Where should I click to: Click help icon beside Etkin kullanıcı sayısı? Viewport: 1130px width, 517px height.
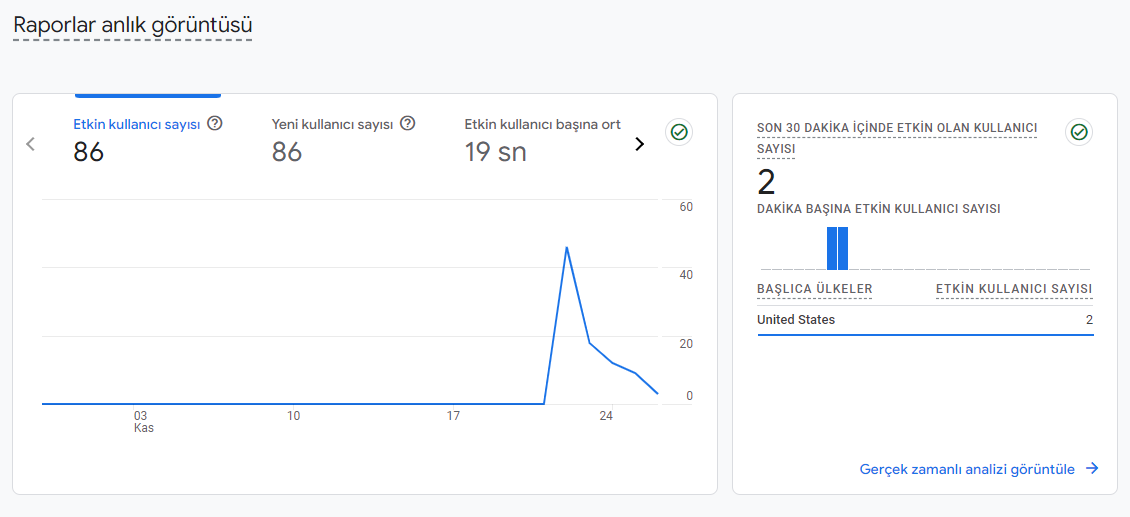point(214,123)
